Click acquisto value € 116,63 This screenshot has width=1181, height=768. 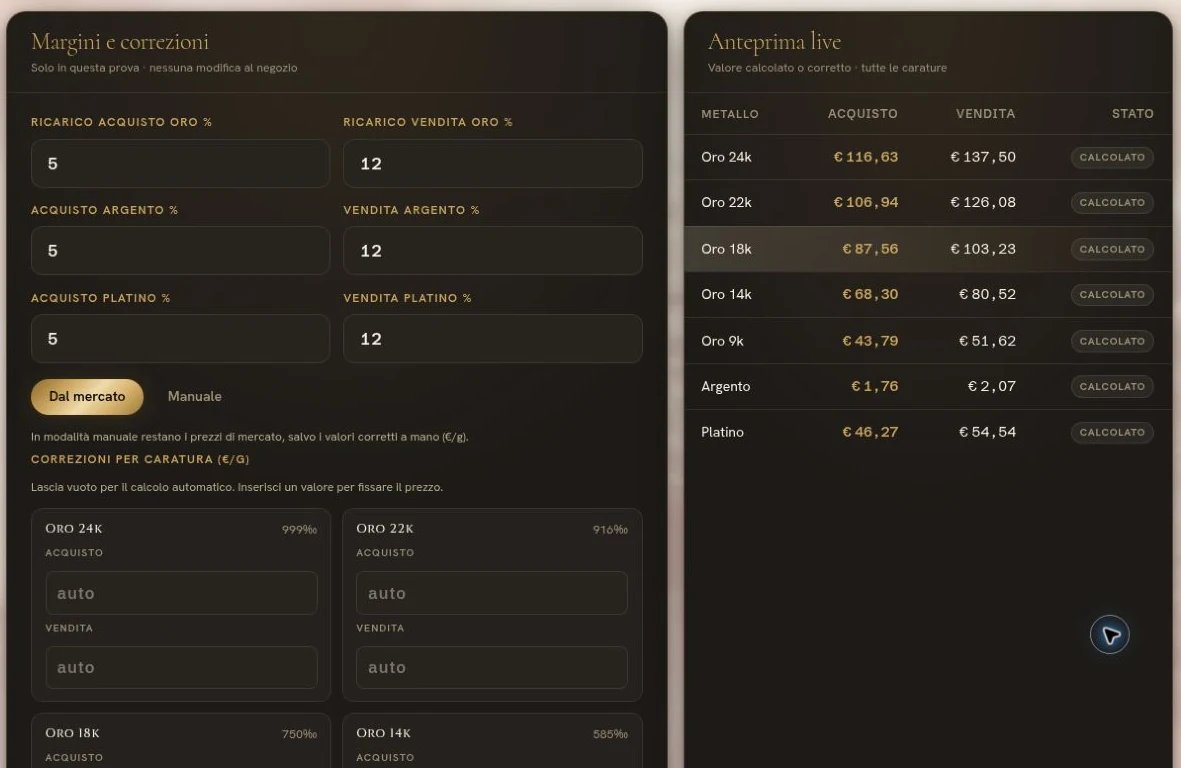tap(865, 157)
